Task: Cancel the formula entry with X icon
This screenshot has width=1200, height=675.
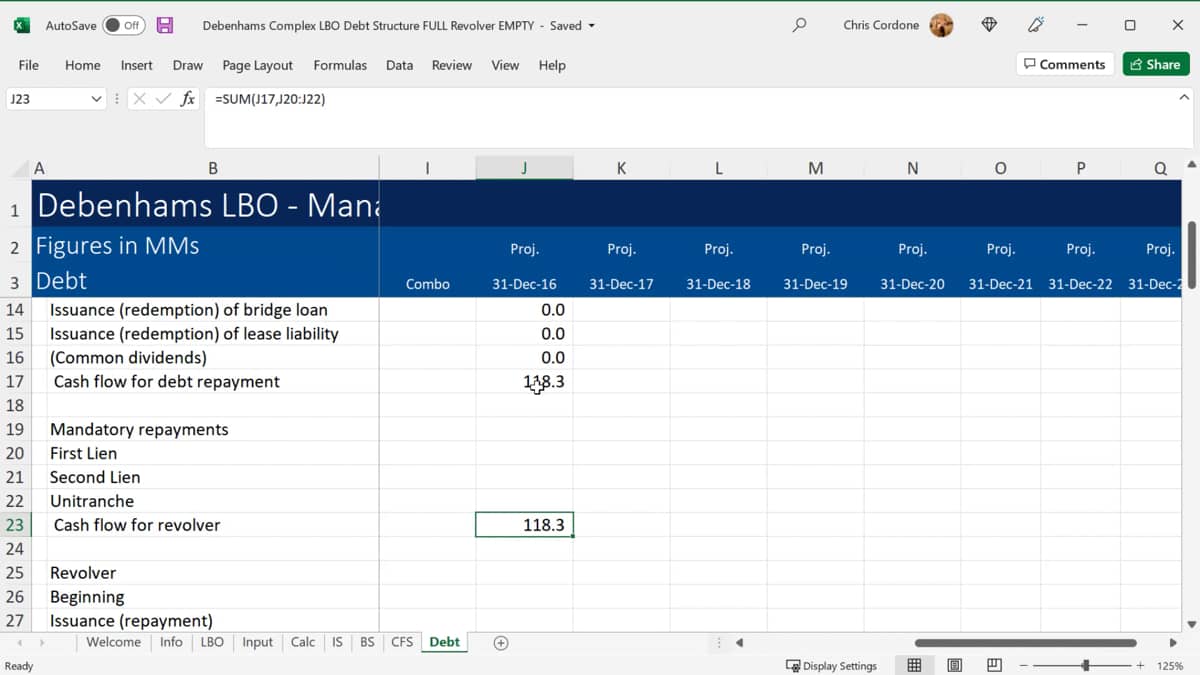Action: 139,99
